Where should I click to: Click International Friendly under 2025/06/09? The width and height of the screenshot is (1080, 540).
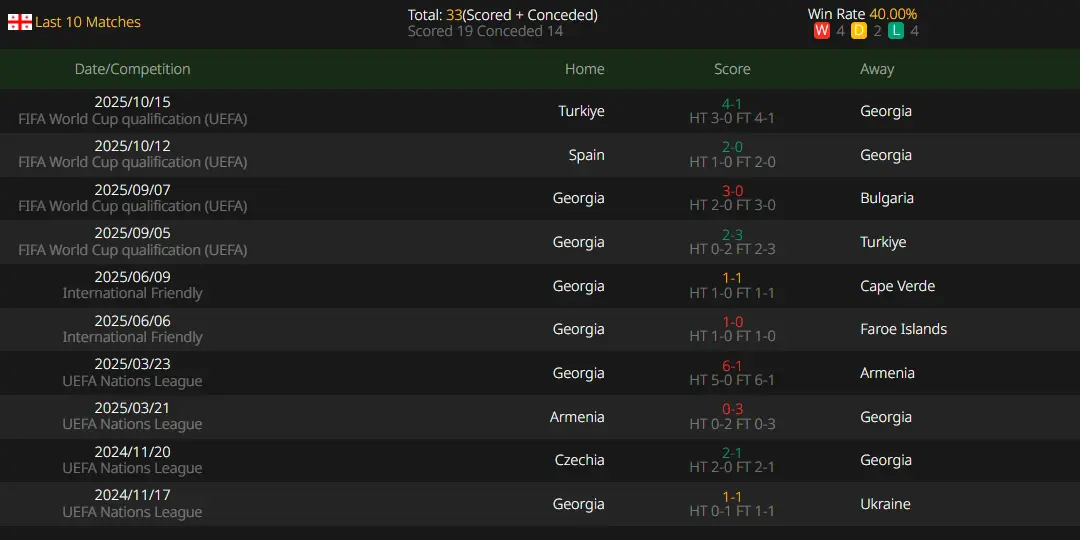pos(132,293)
